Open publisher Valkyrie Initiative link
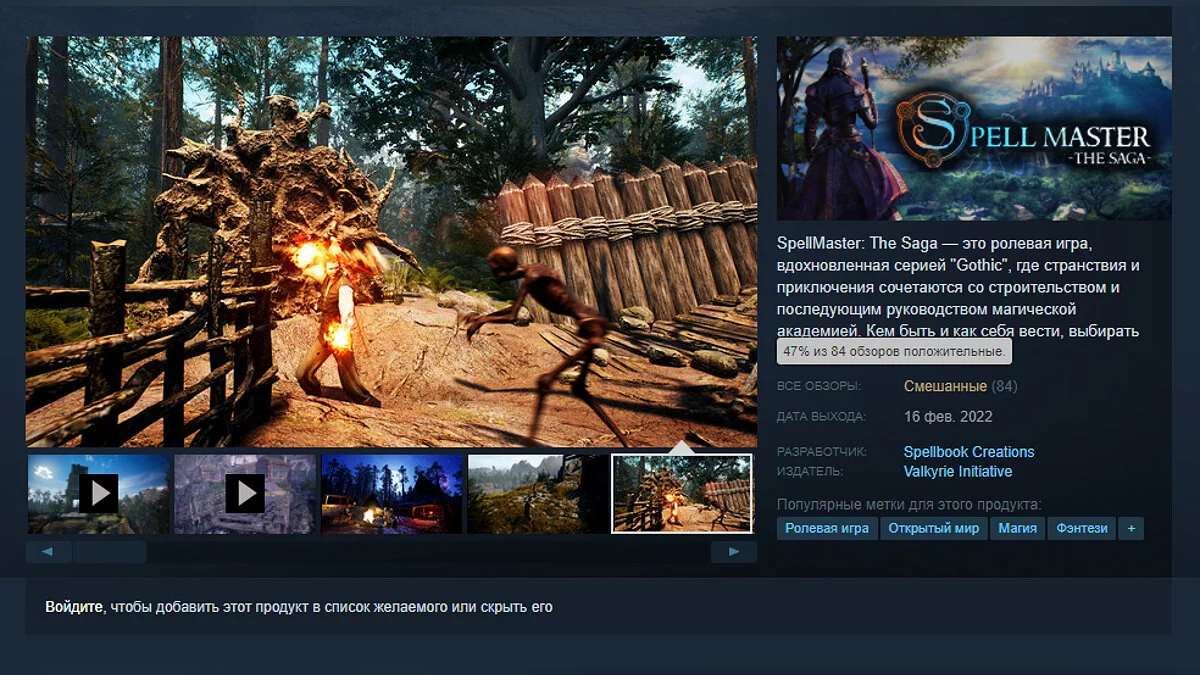 [958, 471]
